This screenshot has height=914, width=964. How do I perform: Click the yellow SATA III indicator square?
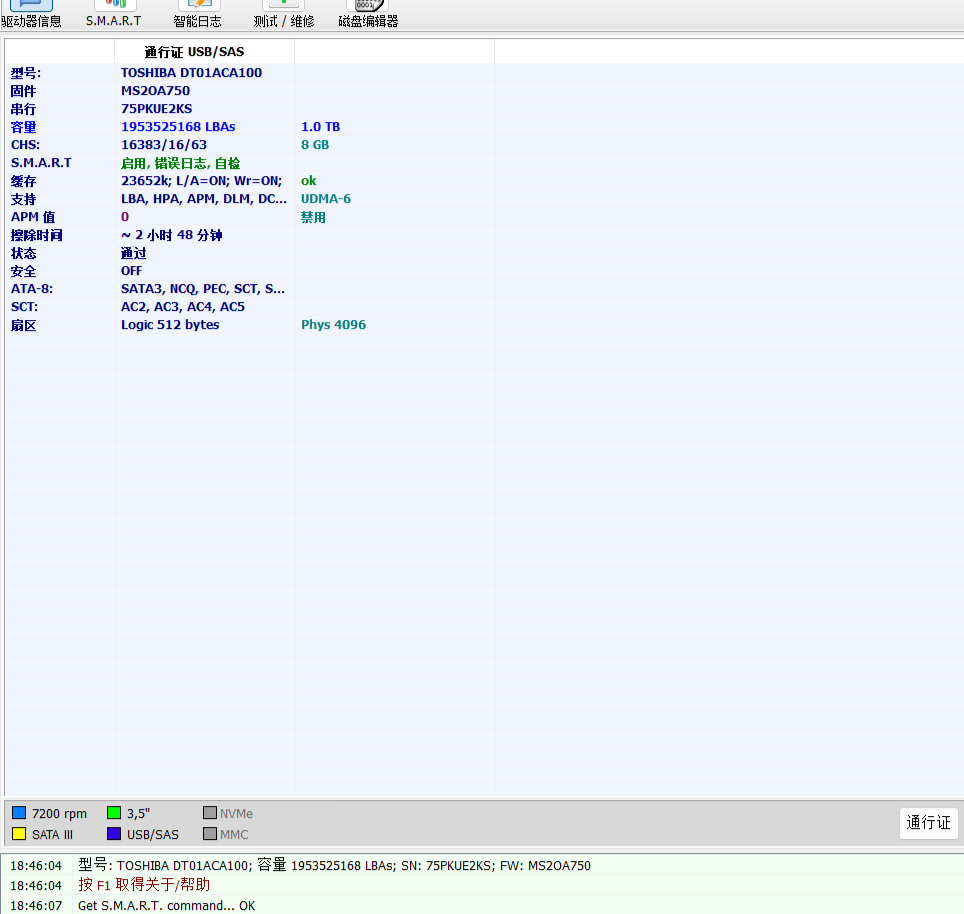(19, 834)
